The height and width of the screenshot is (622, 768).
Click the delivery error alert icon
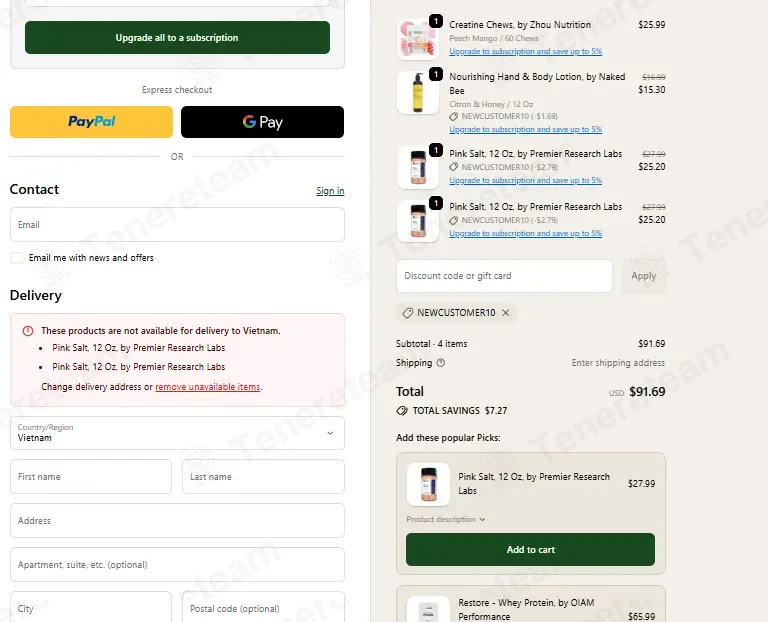[x=28, y=331]
